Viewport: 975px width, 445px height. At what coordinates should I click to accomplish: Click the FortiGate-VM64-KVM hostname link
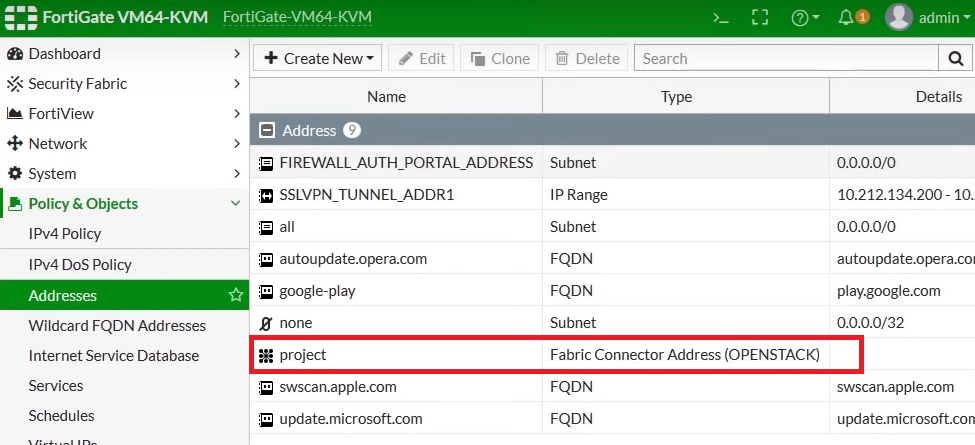[x=297, y=17]
